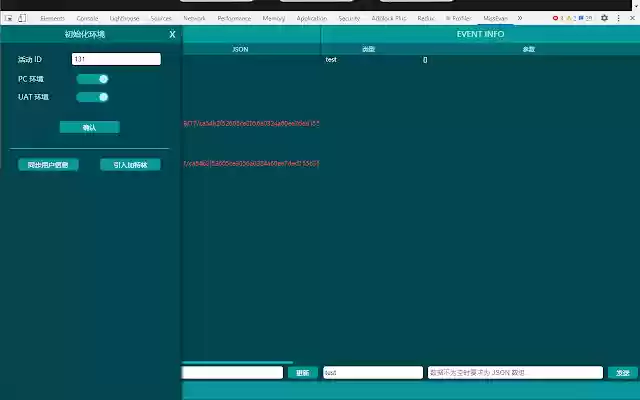Click the blue issues count indicator
The image size is (640, 400).
coord(585,18)
